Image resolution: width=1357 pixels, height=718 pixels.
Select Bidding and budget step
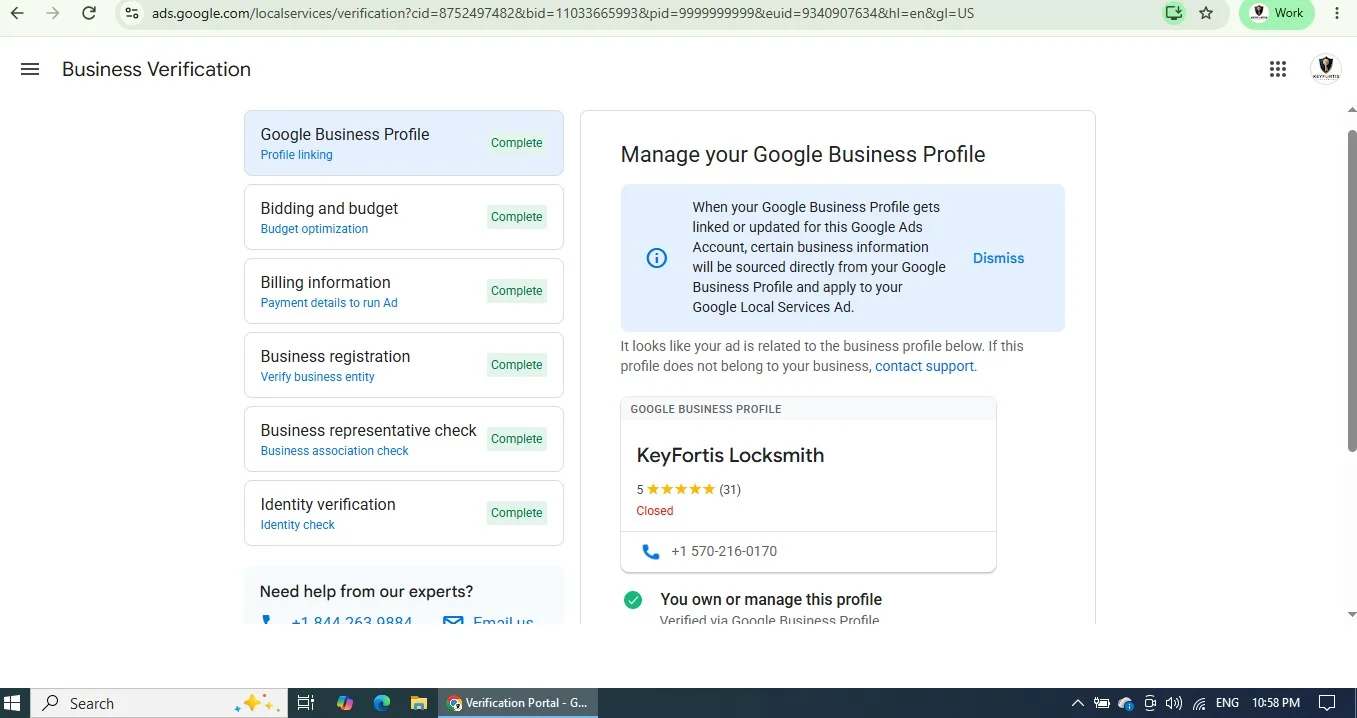pos(404,217)
